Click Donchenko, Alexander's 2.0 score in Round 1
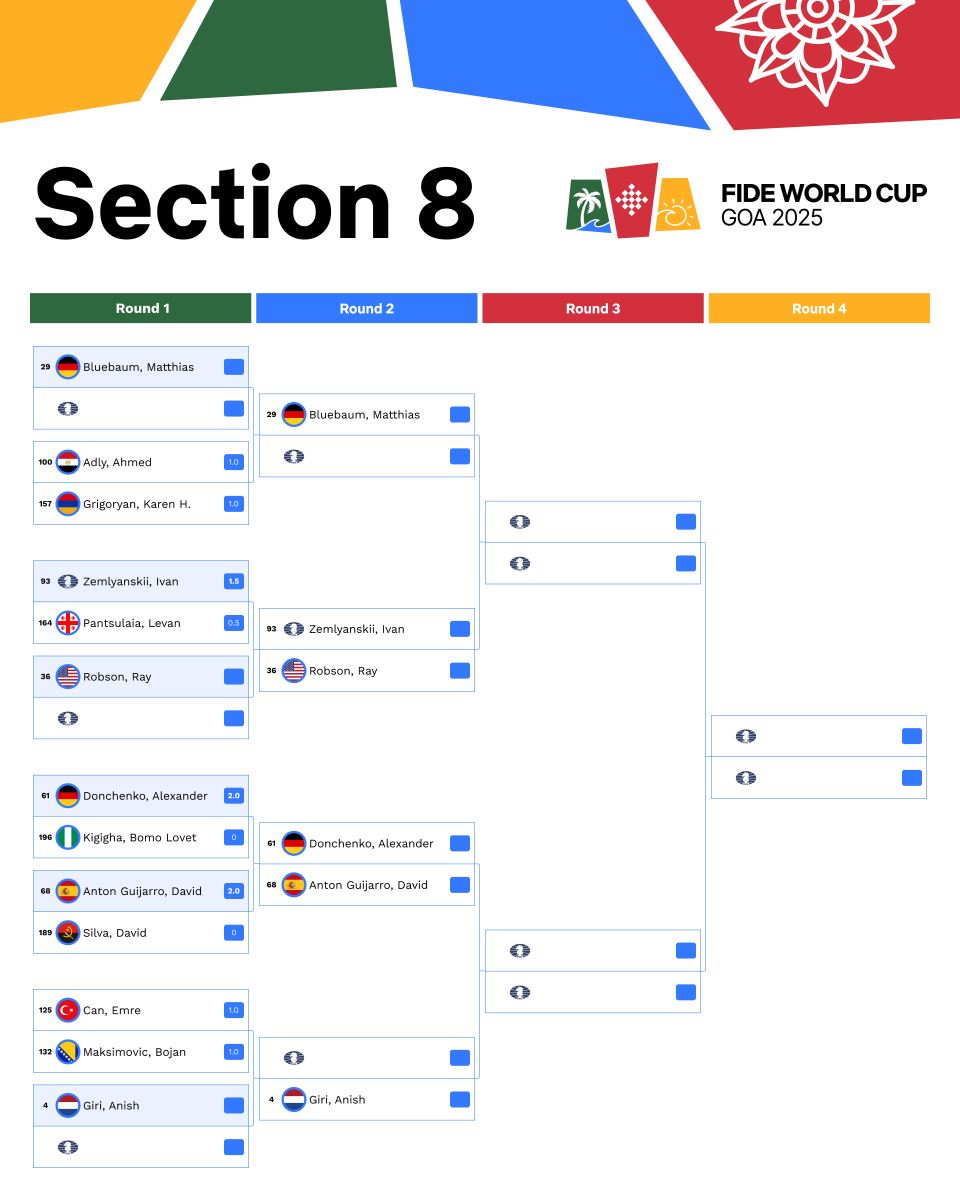Viewport: 960px width, 1200px height. pyautogui.click(x=234, y=796)
